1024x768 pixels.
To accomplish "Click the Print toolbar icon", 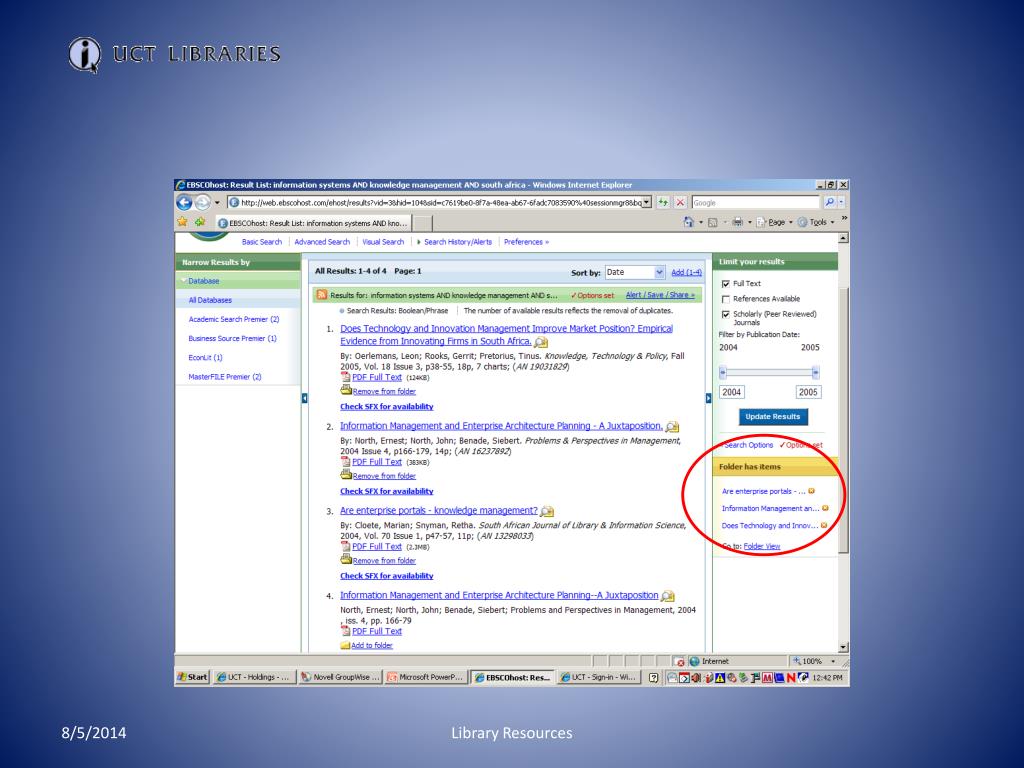I will click(x=737, y=222).
